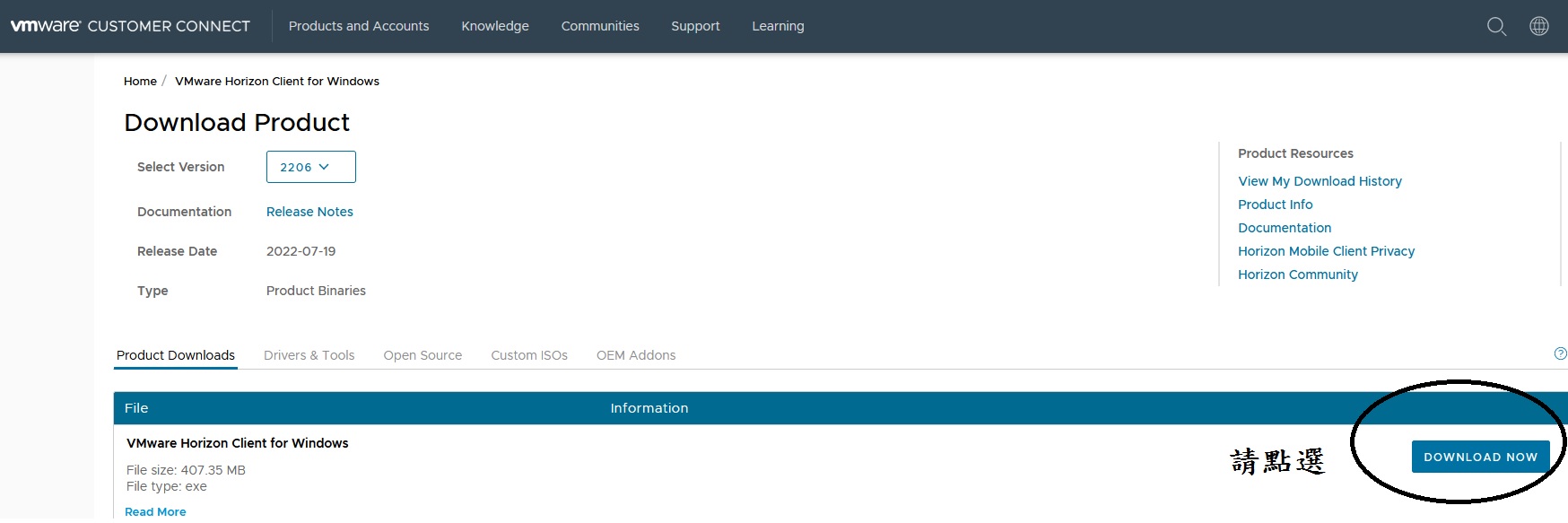Image resolution: width=1568 pixels, height=523 pixels.
Task: Open the help question mark icon
Action: pyautogui.click(x=1560, y=353)
